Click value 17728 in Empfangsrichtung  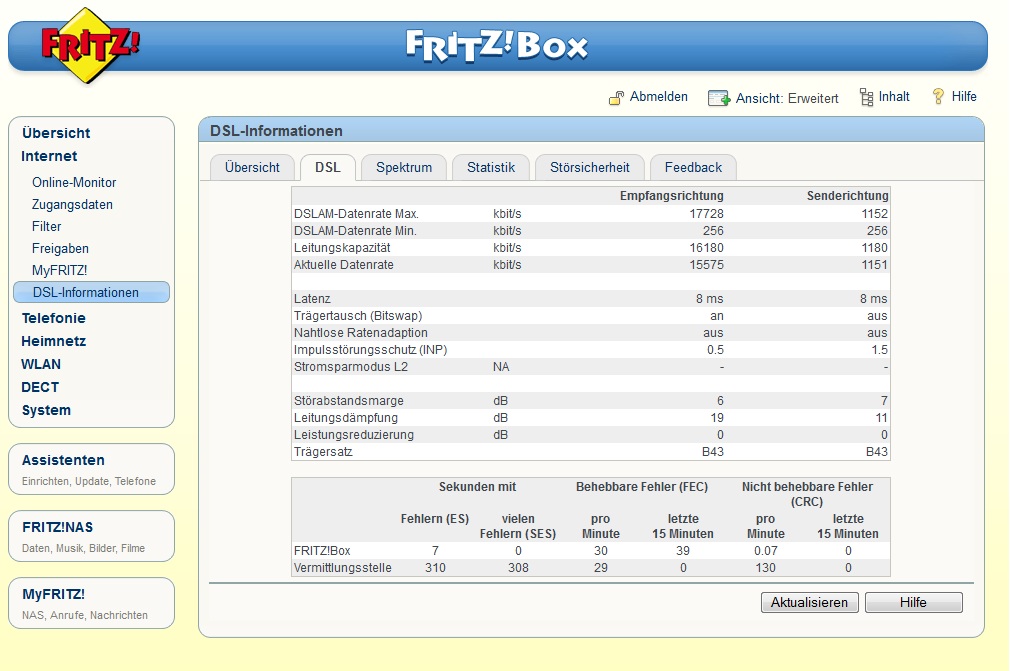707,214
